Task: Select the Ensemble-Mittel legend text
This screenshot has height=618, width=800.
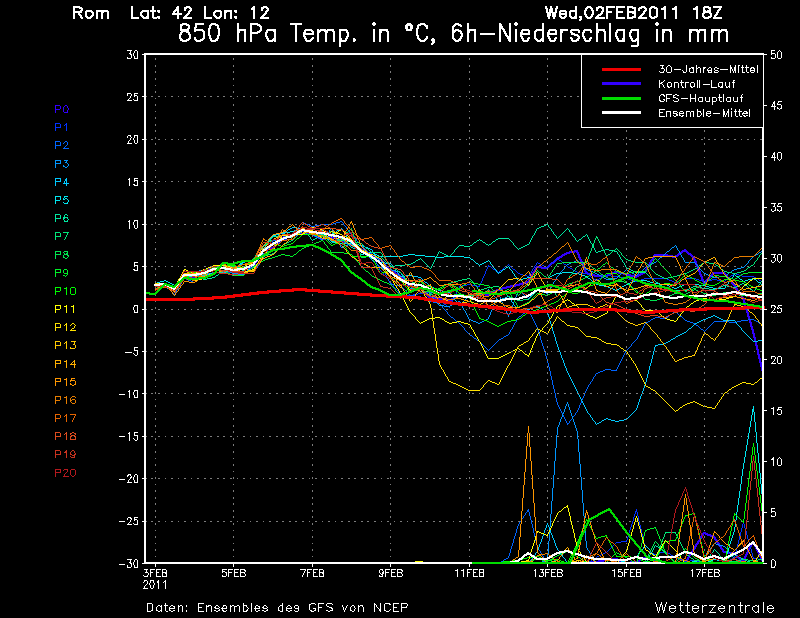Action: click(704, 113)
